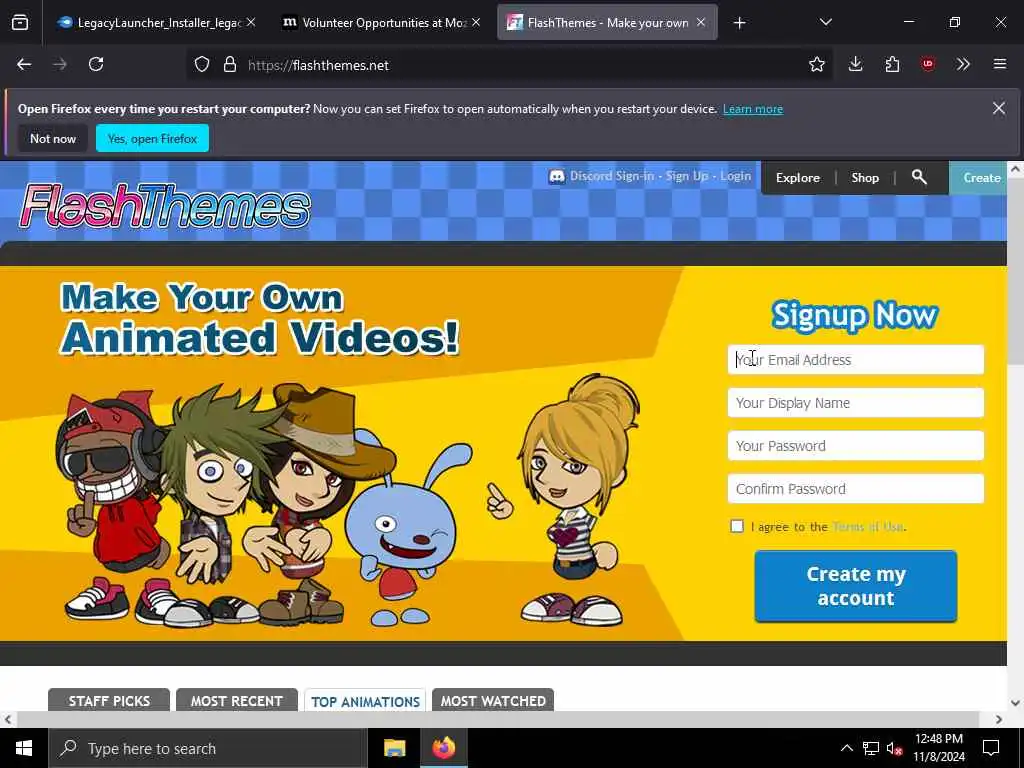Click the taskbar clock showing 12:48 PM
Viewport: 1024px width, 768px height.
tap(938, 748)
